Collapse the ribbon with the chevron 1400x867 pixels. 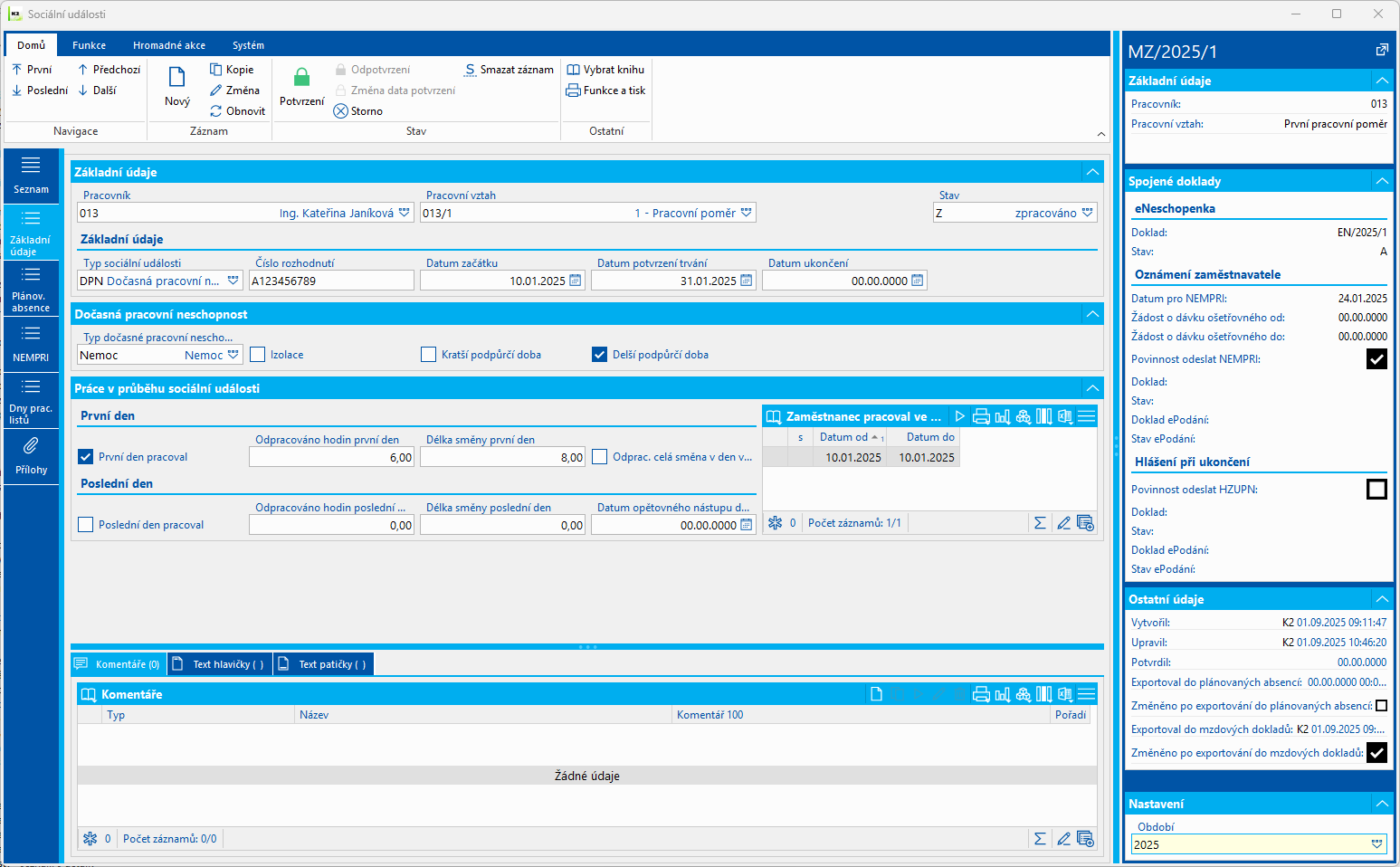click(x=1101, y=134)
